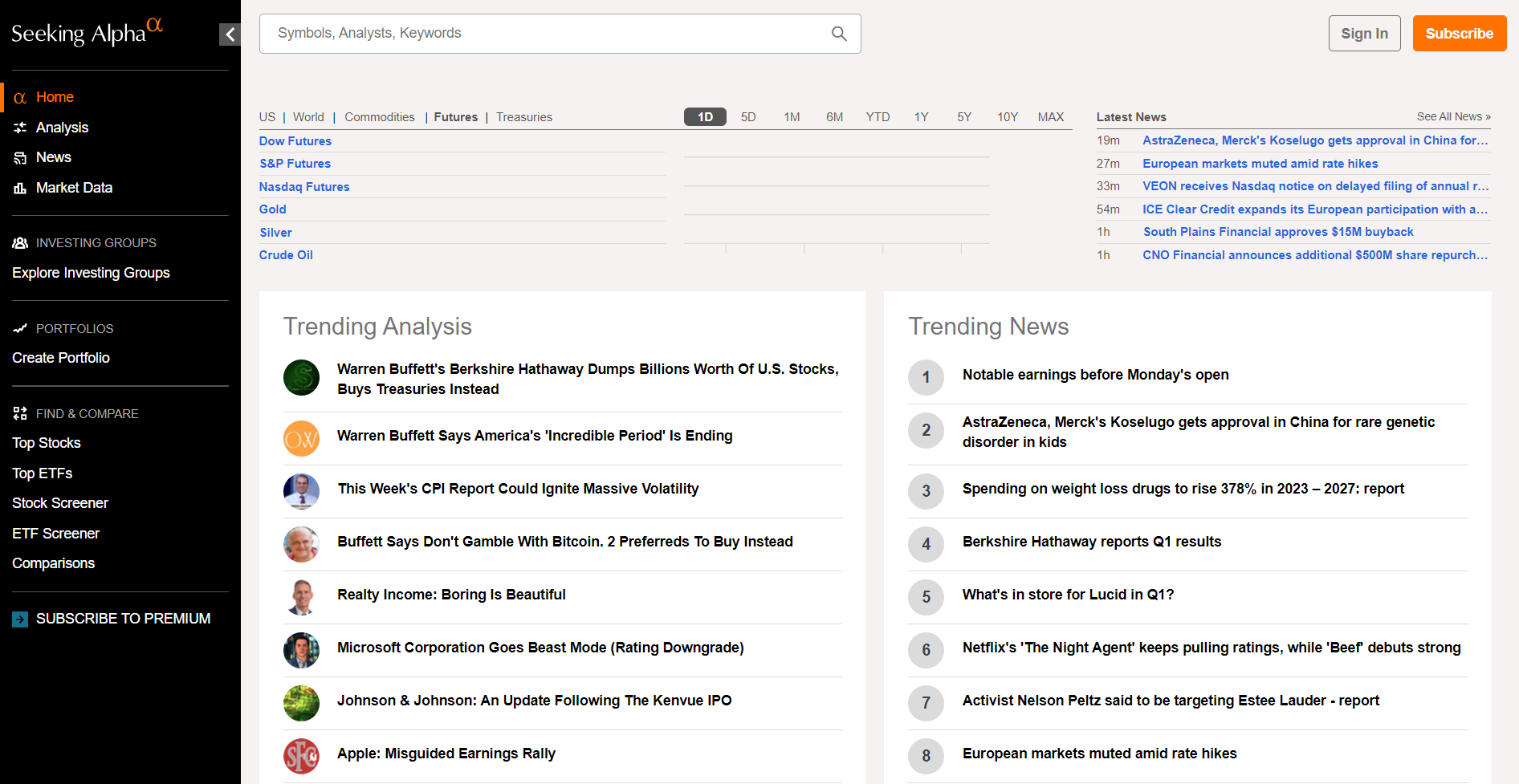Select the 5D chart range

click(x=748, y=117)
